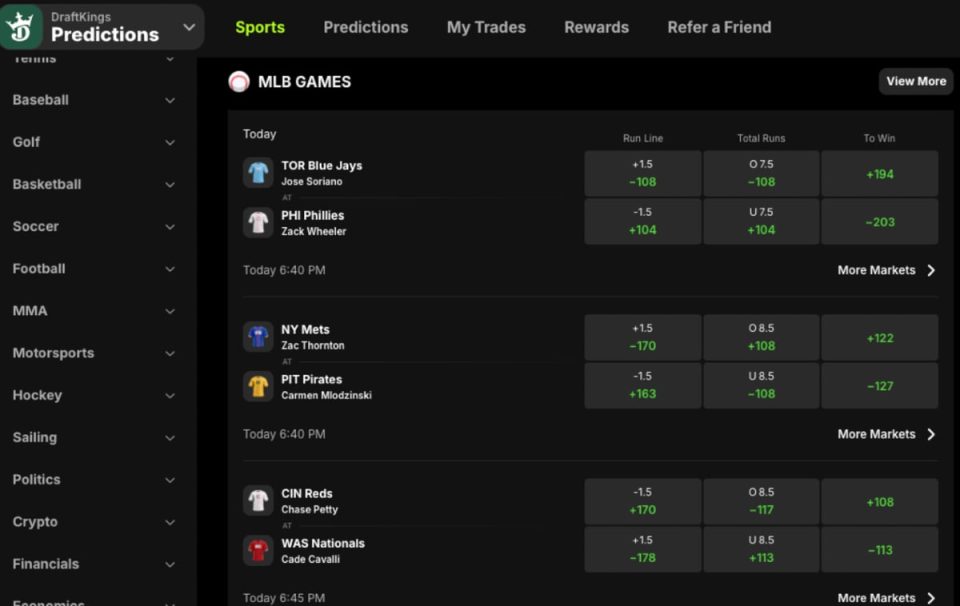Expand the Politics sidebar category
Image resolution: width=960 pixels, height=606 pixels.
[x=94, y=480]
